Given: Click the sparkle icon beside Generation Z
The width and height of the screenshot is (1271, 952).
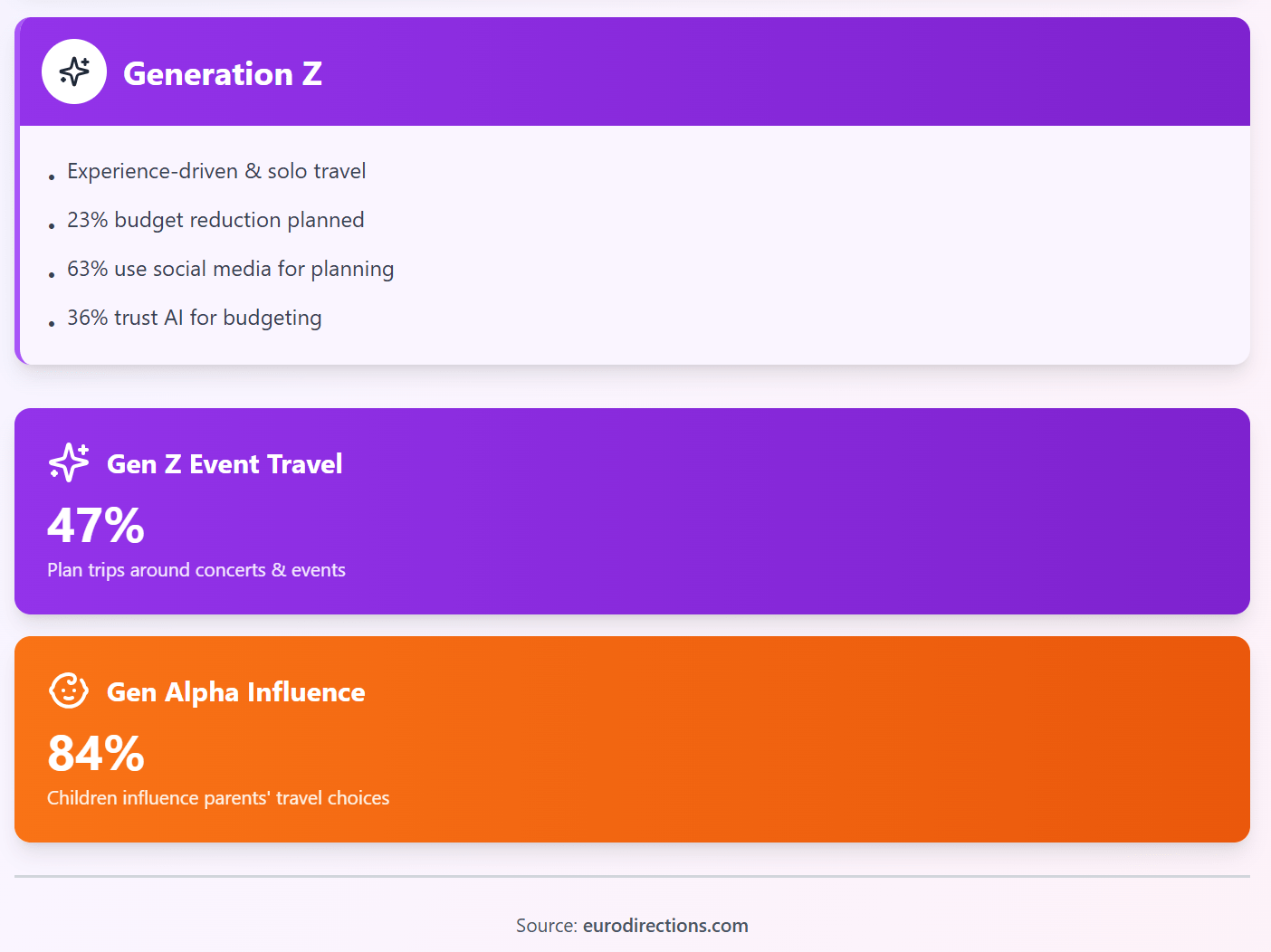Looking at the screenshot, I should tap(74, 71).
